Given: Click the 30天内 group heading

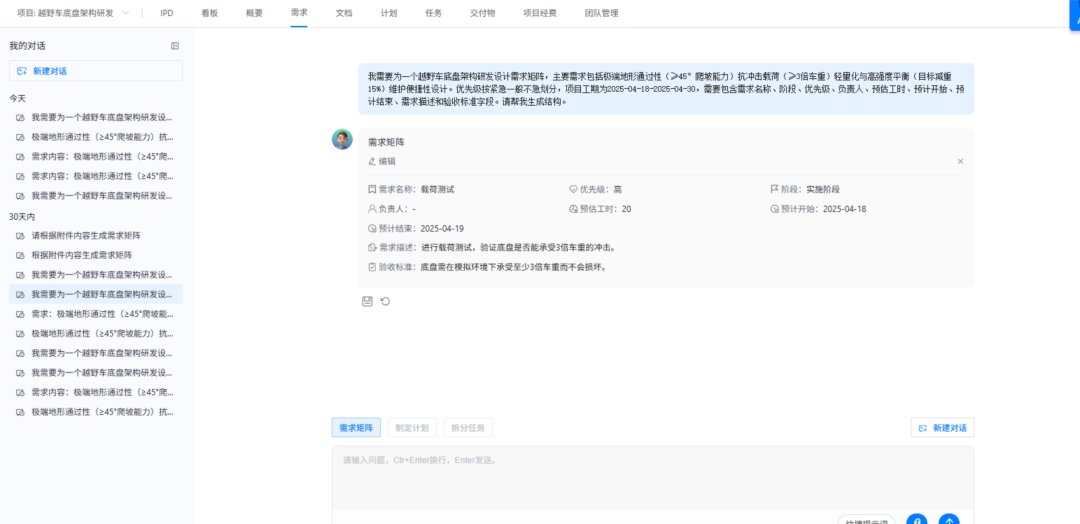Looking at the screenshot, I should [22, 216].
